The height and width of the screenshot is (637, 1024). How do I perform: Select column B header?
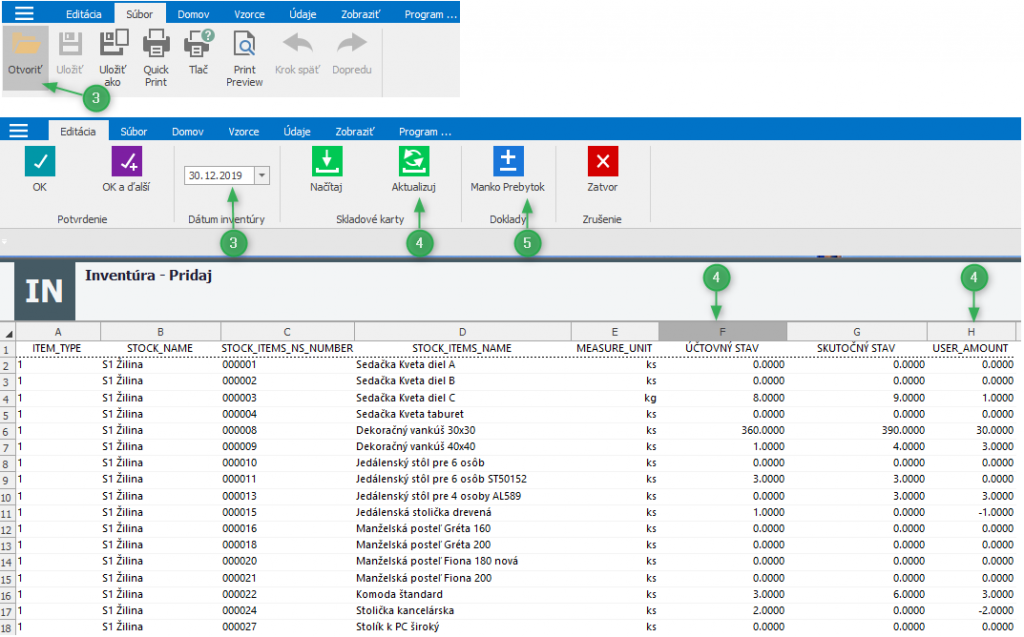pyautogui.click(x=160, y=331)
